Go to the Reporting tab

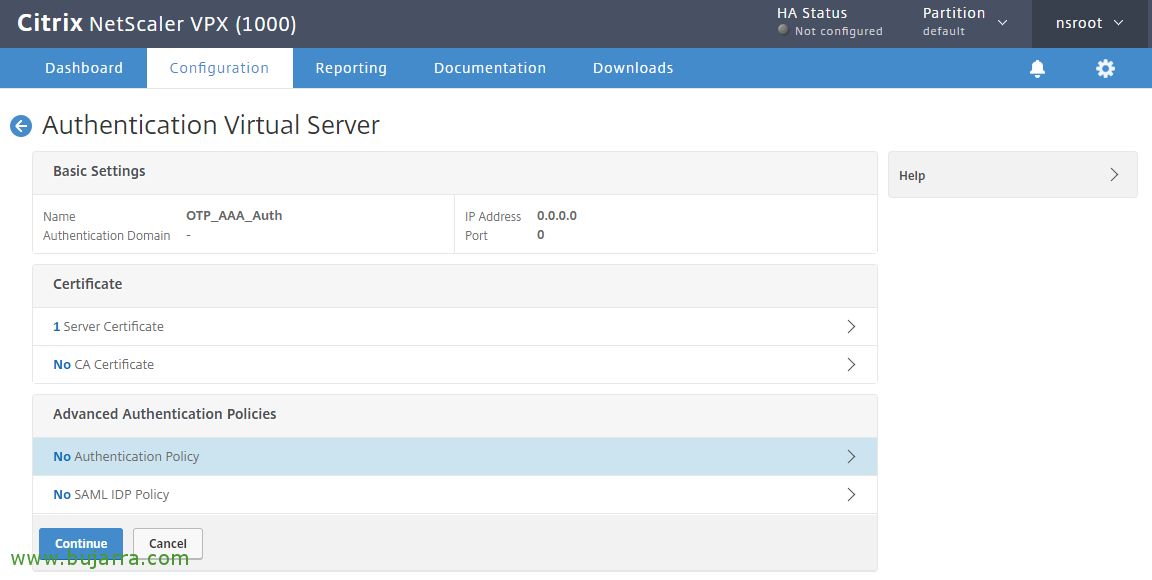(x=351, y=68)
